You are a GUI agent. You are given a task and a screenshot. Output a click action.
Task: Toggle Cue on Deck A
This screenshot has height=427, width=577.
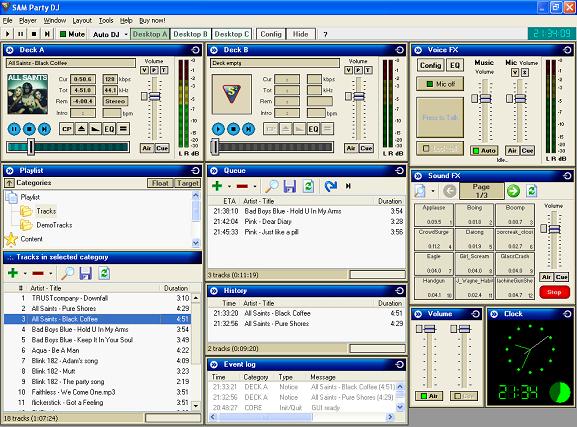(x=162, y=148)
